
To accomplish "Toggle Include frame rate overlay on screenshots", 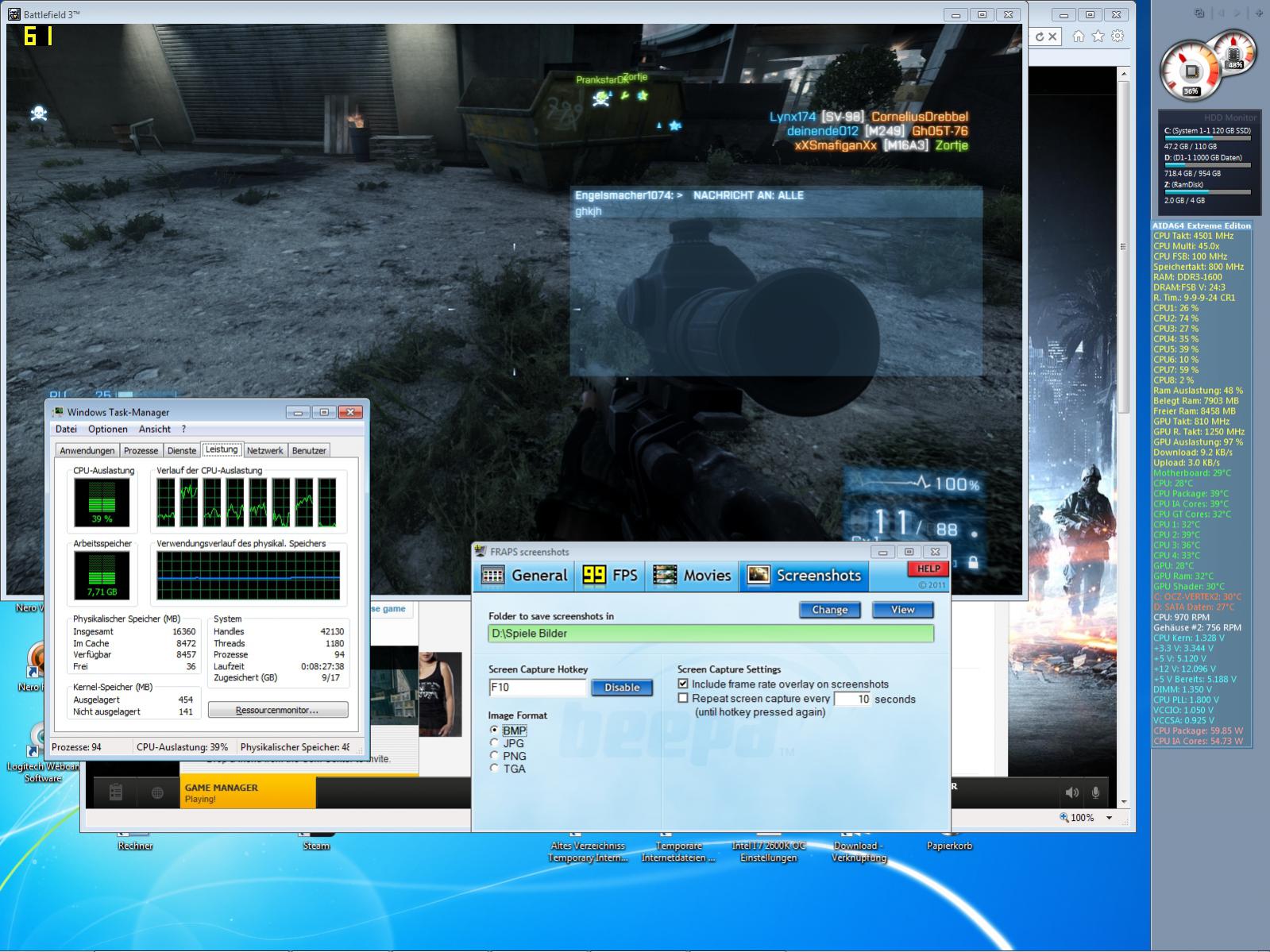I will point(683,684).
